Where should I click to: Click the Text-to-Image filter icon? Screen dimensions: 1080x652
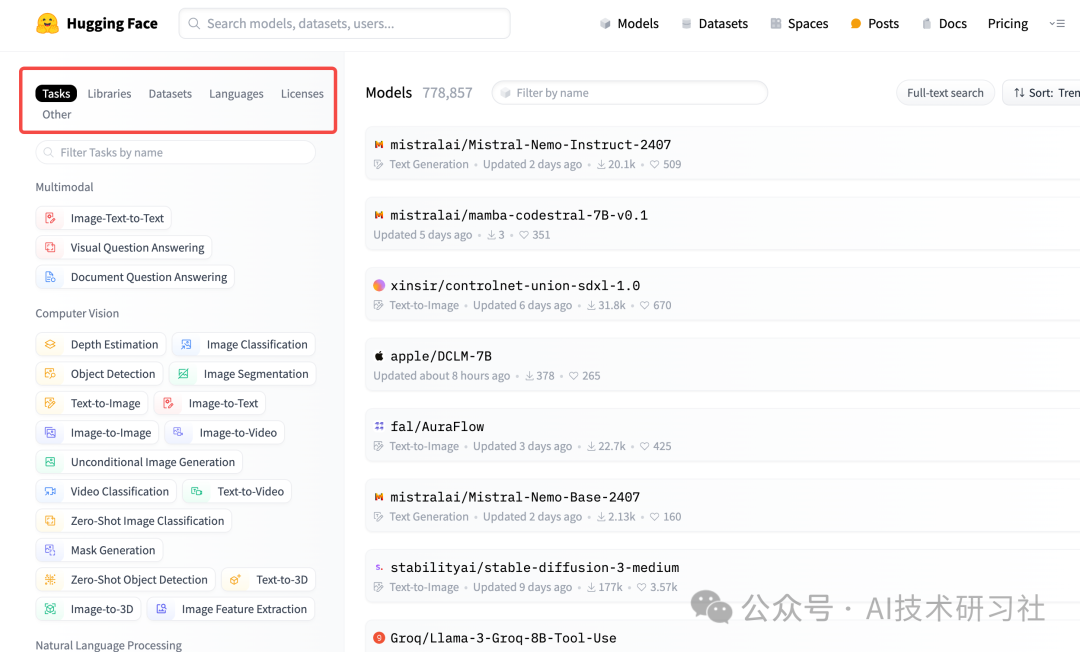(x=50, y=403)
